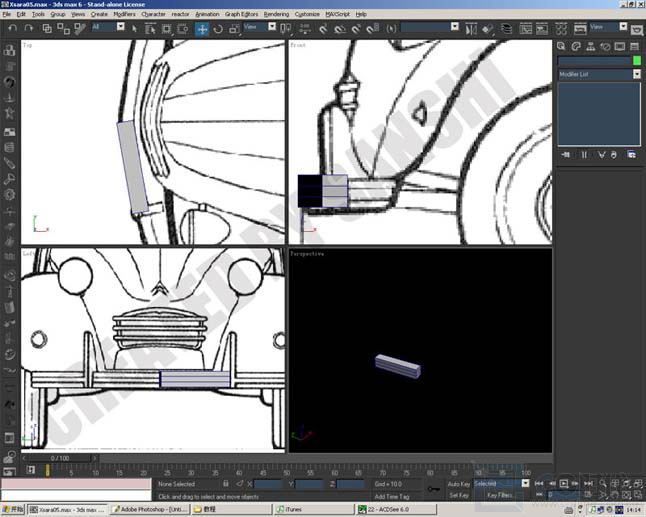The width and height of the screenshot is (646, 517).
Task: Open the key mode Selected dropdown
Action: point(525,484)
